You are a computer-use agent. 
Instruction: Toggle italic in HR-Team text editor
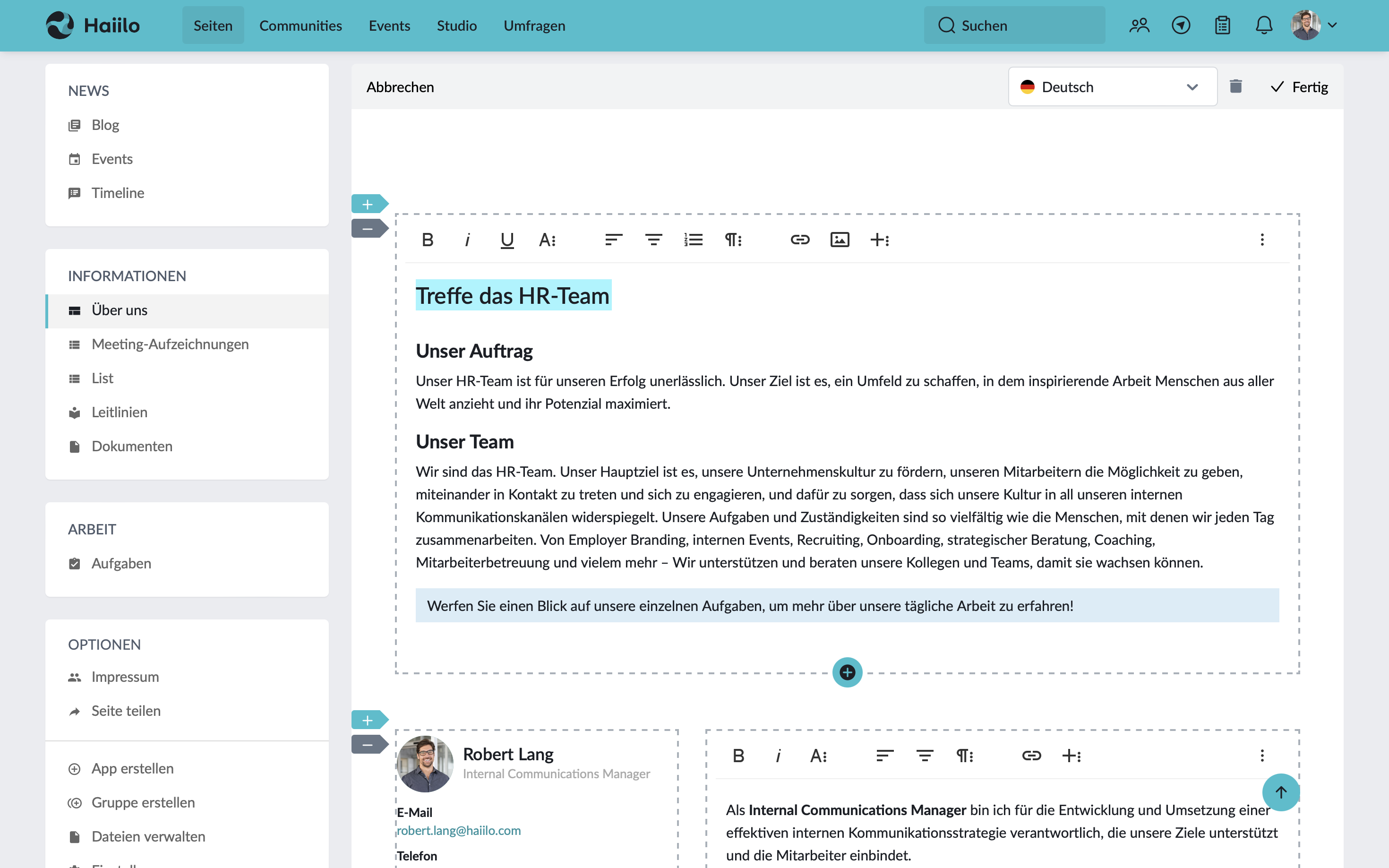(467, 240)
